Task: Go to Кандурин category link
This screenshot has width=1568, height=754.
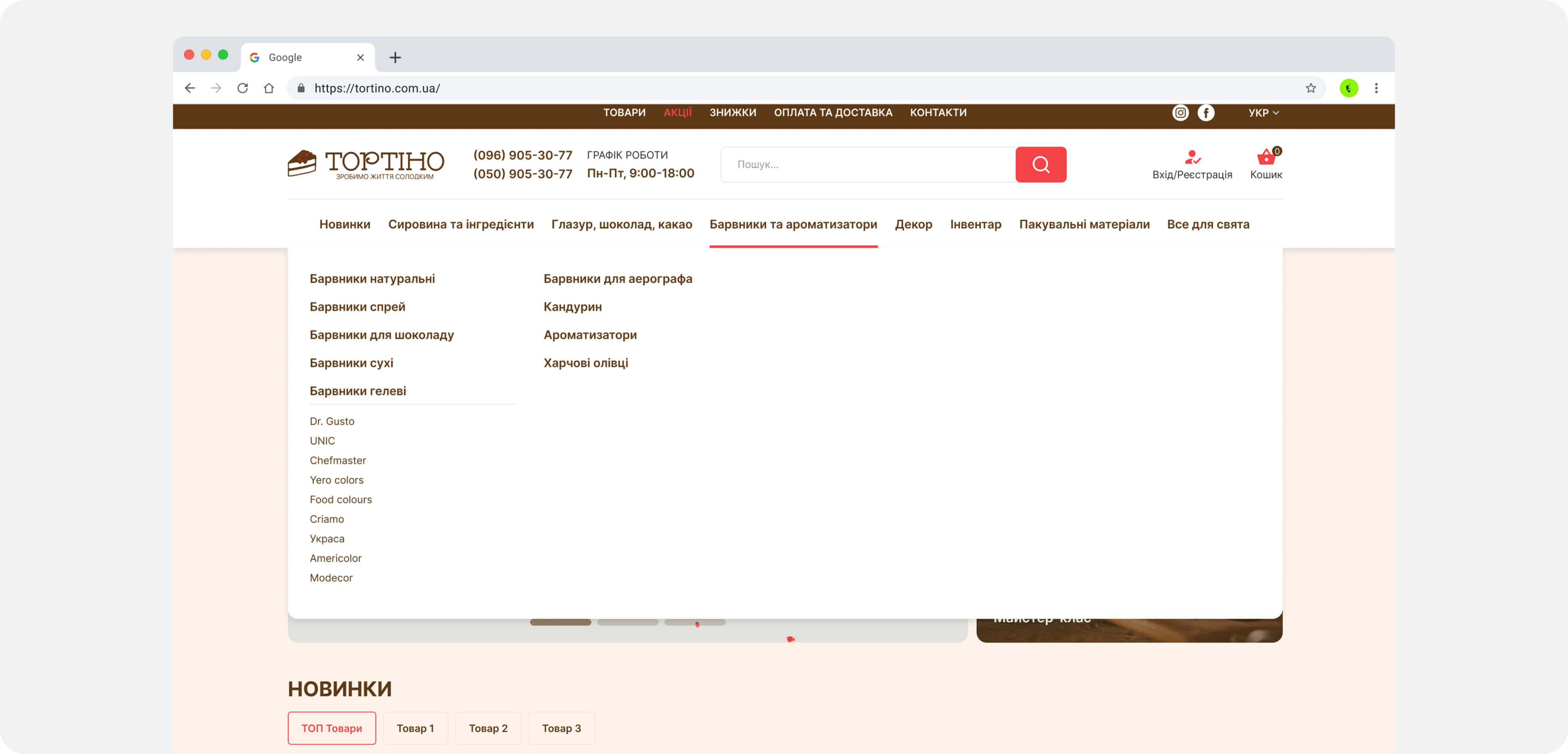Action: (572, 307)
